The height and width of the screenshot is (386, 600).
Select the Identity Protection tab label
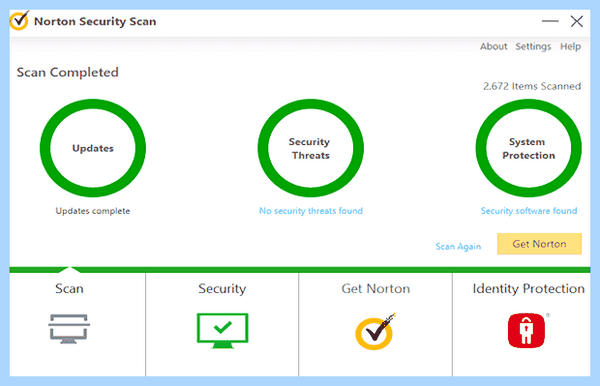tap(528, 289)
